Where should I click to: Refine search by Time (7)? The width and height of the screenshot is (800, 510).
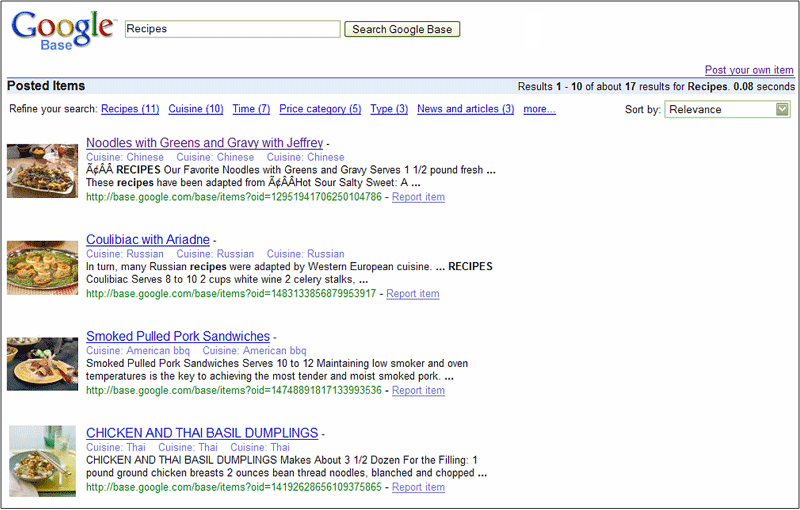point(251,109)
